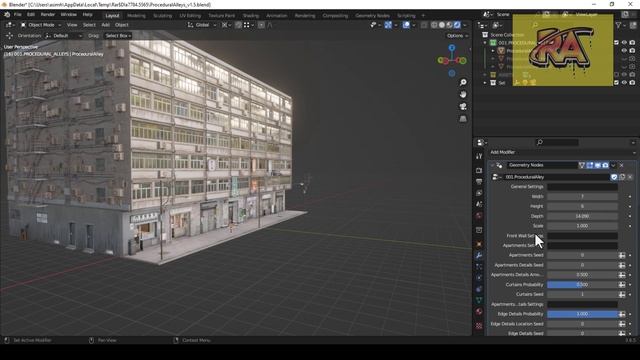640x360 pixels.
Task: Toggle X-ray mode in viewport header
Action: (x=424, y=25)
